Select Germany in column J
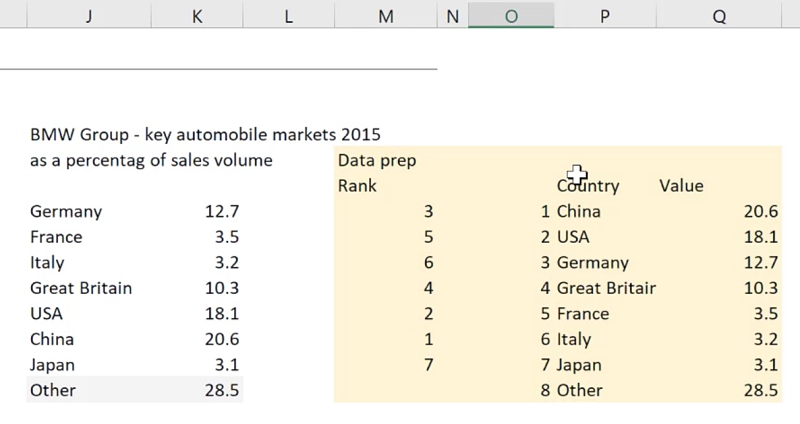 pyautogui.click(x=66, y=212)
